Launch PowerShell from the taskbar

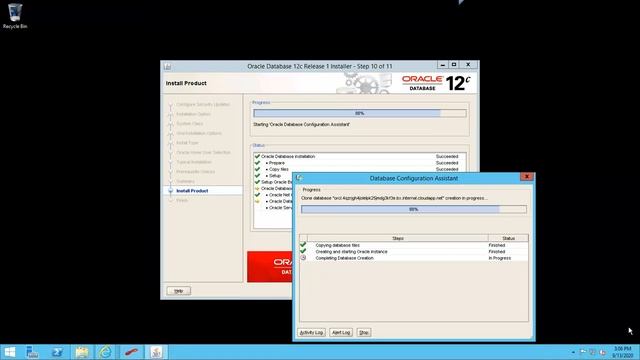click(57, 352)
